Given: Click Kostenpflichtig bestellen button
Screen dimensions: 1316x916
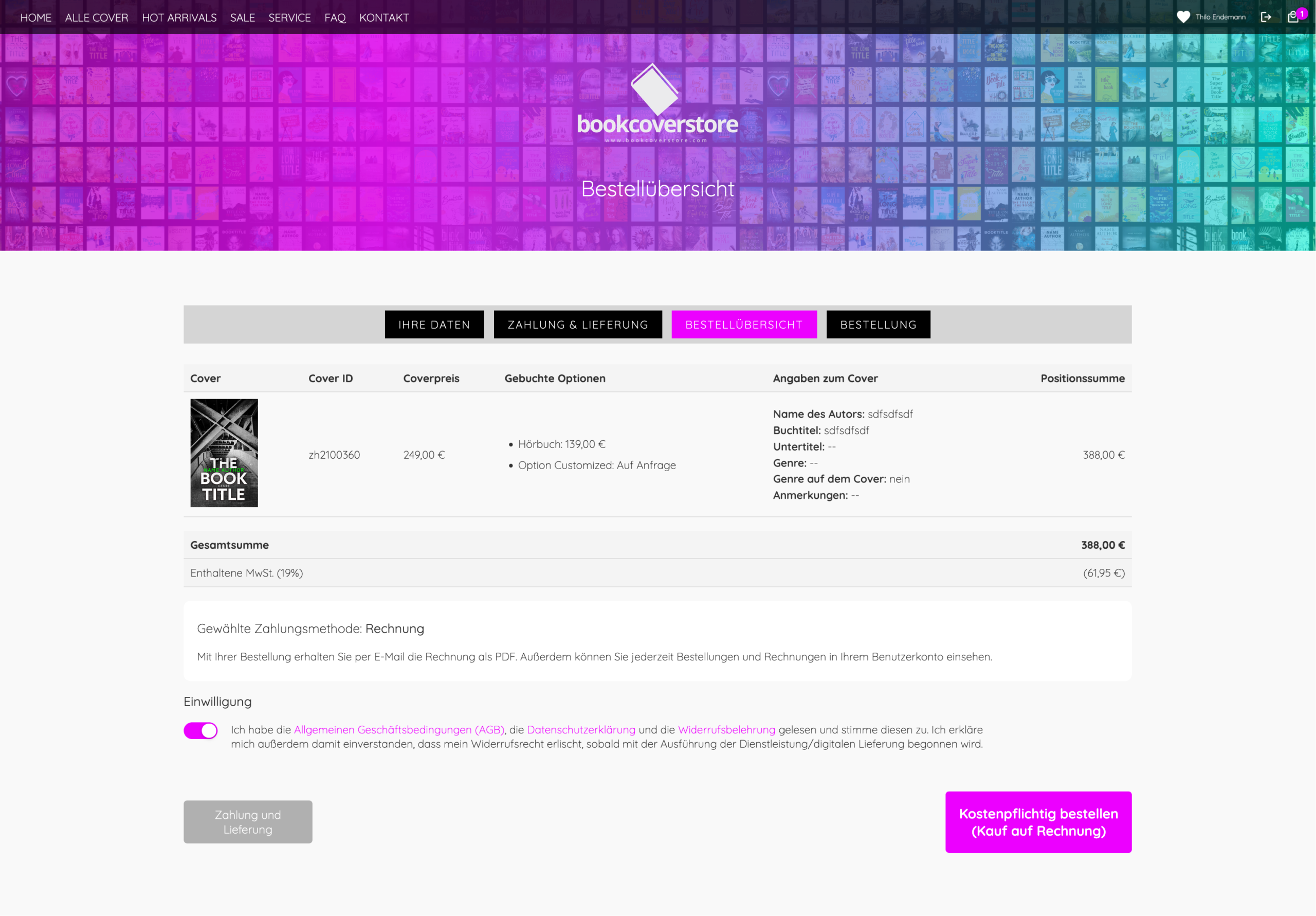Looking at the screenshot, I should (1037, 821).
